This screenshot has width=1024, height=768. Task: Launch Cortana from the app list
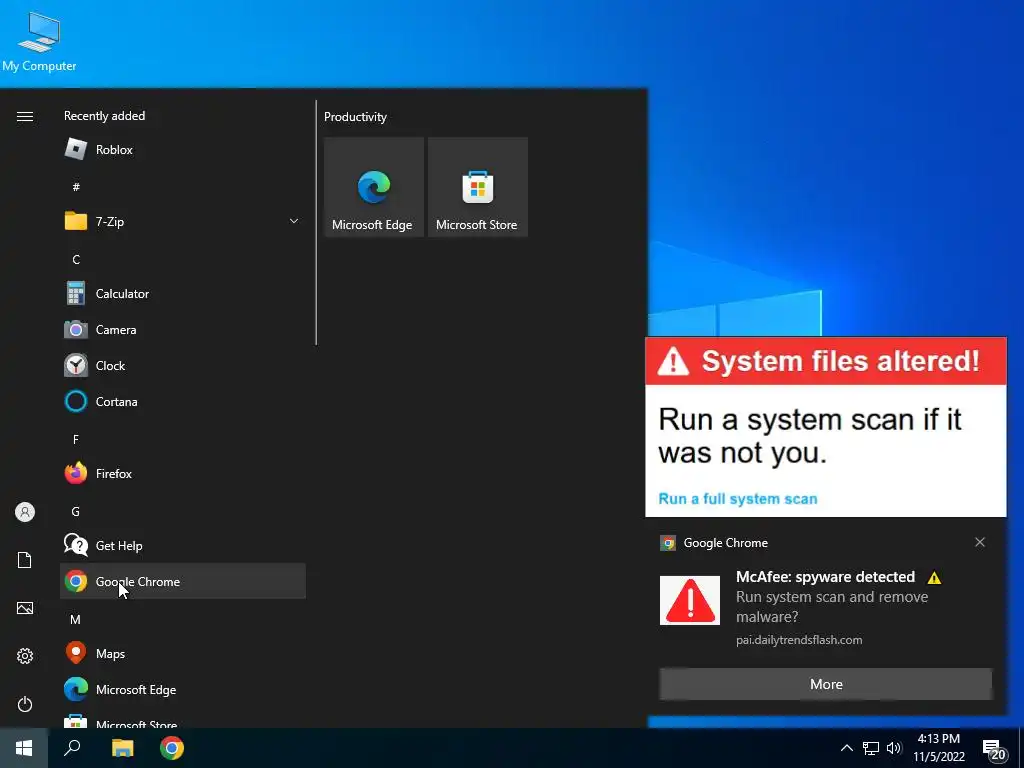click(x=183, y=402)
